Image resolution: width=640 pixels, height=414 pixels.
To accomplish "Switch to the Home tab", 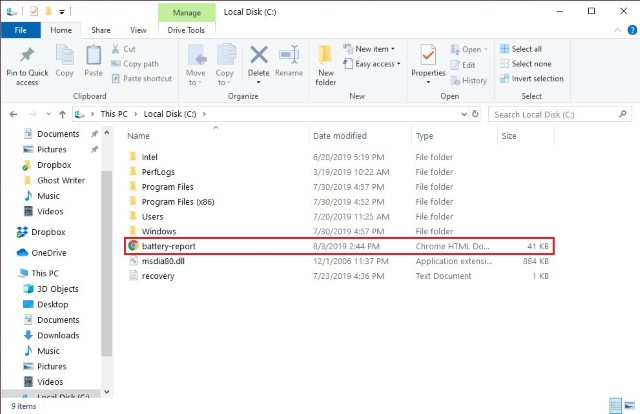I will (61, 30).
